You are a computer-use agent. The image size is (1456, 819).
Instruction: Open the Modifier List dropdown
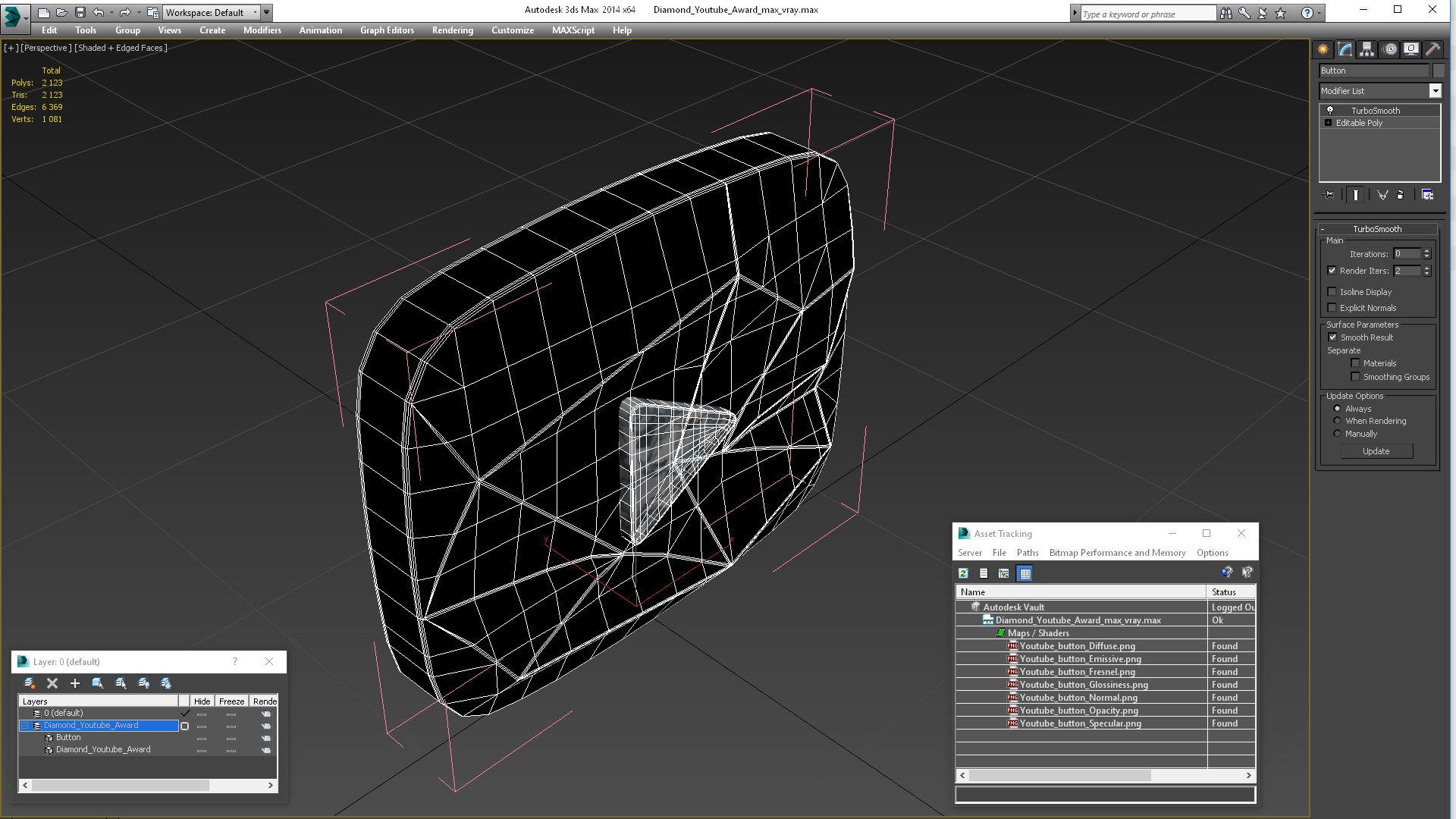pos(1435,91)
